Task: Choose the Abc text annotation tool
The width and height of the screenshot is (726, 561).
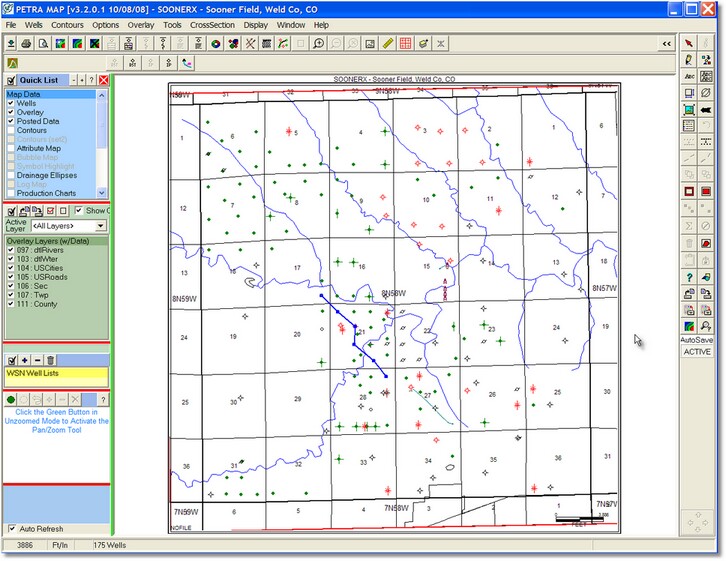Action: click(x=689, y=76)
